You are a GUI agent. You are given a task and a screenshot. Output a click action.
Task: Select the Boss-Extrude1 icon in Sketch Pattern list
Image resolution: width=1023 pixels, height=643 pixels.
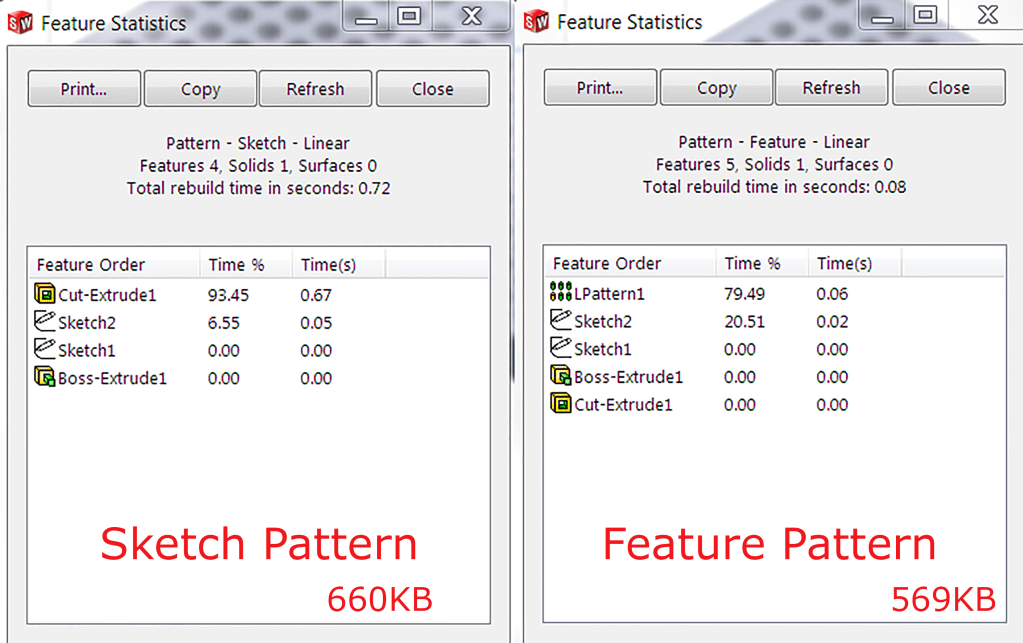44,377
